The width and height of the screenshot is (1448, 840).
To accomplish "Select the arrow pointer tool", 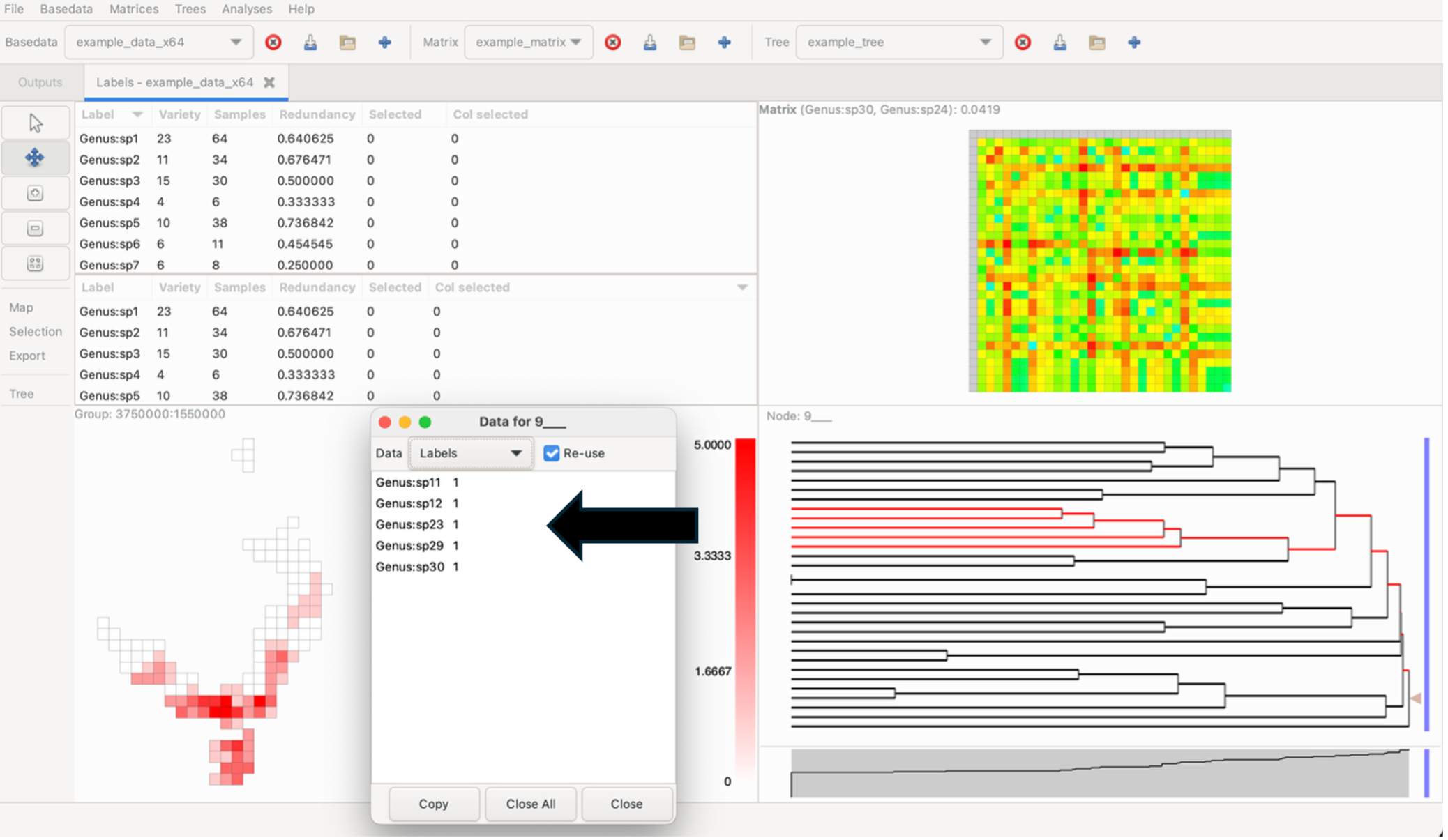I will click(x=36, y=123).
